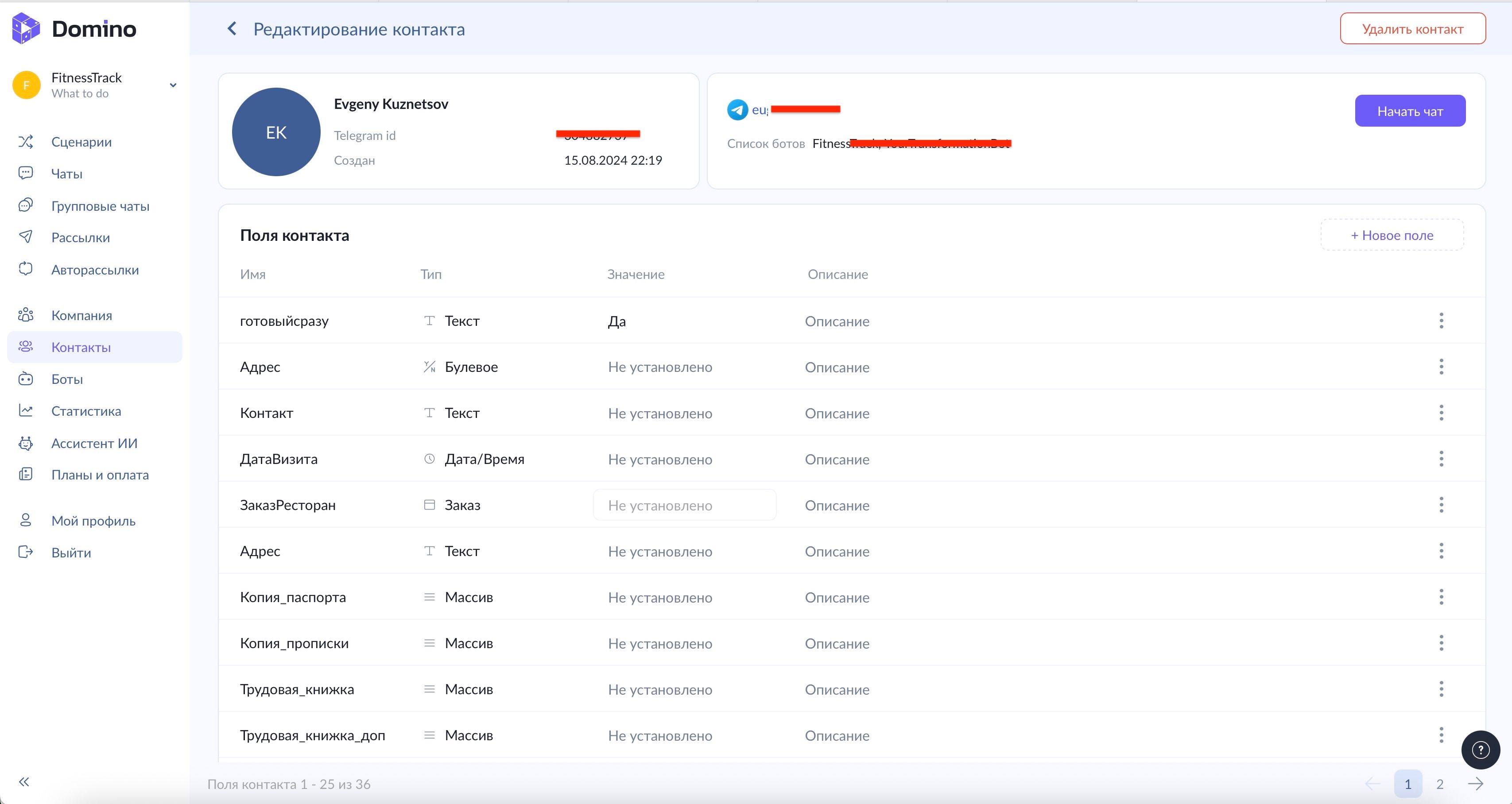
Task: Click the Боты robot icon
Action: coord(25,379)
